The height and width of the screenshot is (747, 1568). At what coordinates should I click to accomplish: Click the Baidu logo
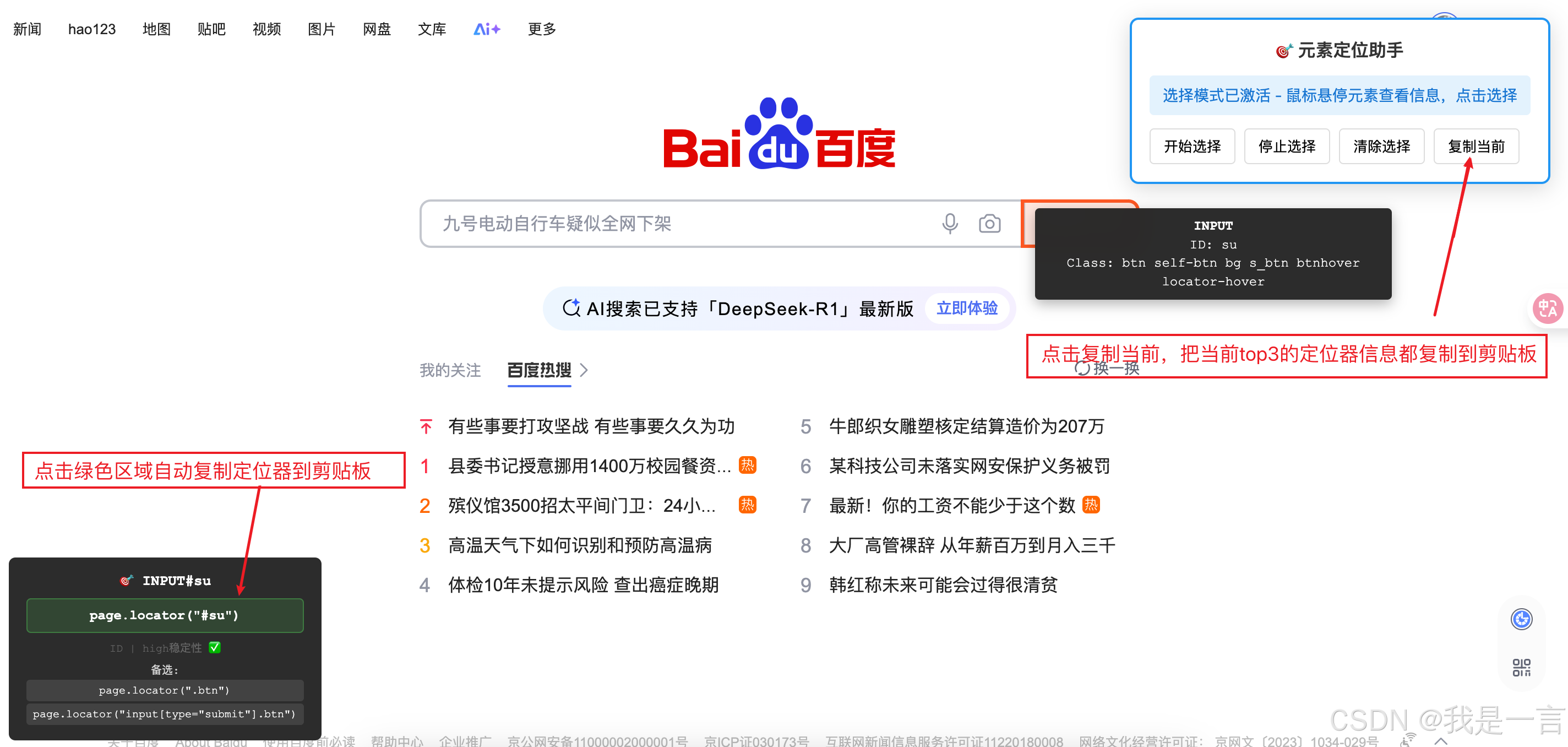pyautogui.click(x=778, y=133)
